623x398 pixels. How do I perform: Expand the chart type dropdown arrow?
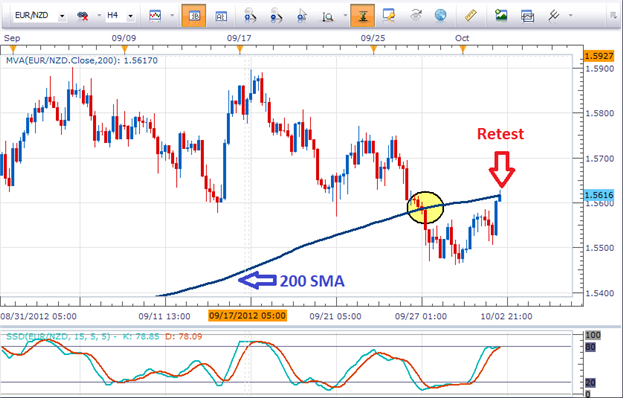click(x=172, y=15)
